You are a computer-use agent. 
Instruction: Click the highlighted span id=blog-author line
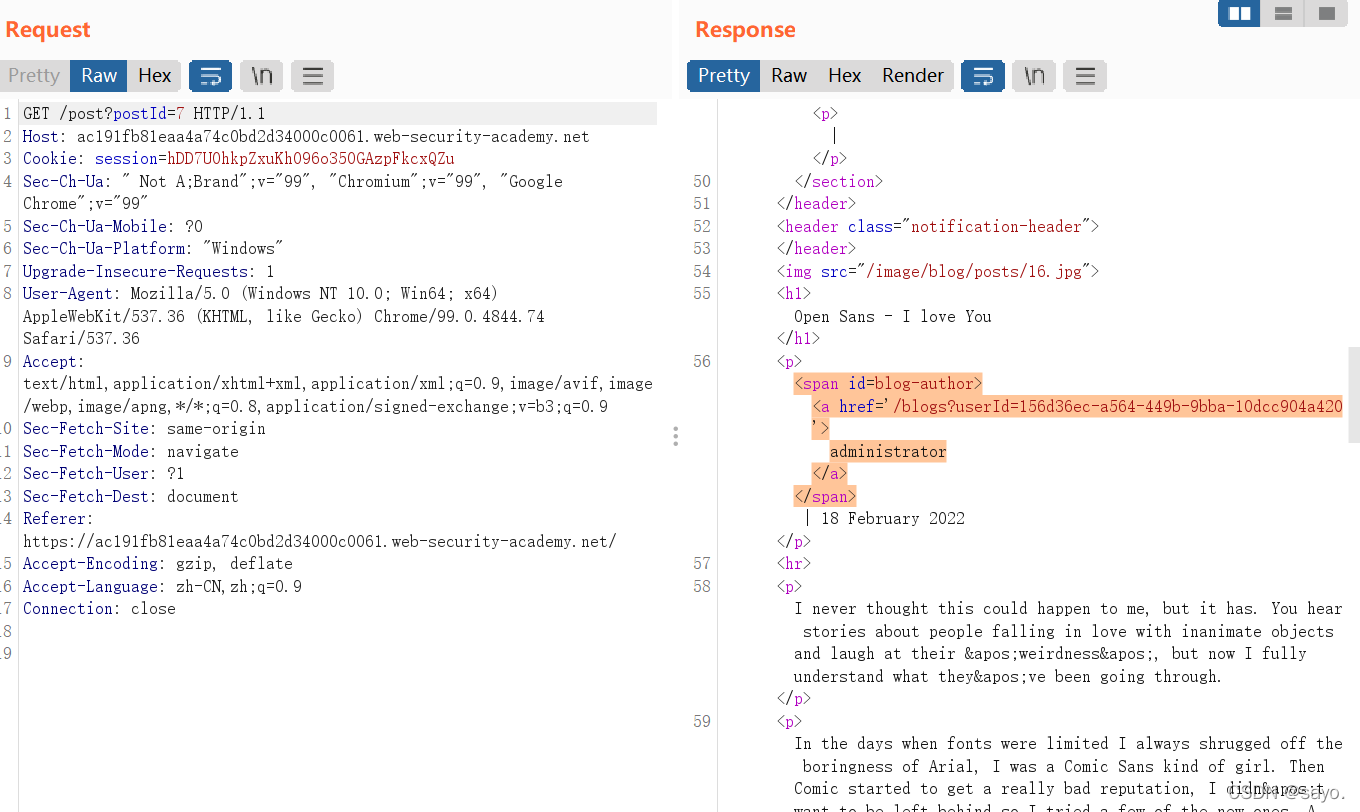coord(888,383)
